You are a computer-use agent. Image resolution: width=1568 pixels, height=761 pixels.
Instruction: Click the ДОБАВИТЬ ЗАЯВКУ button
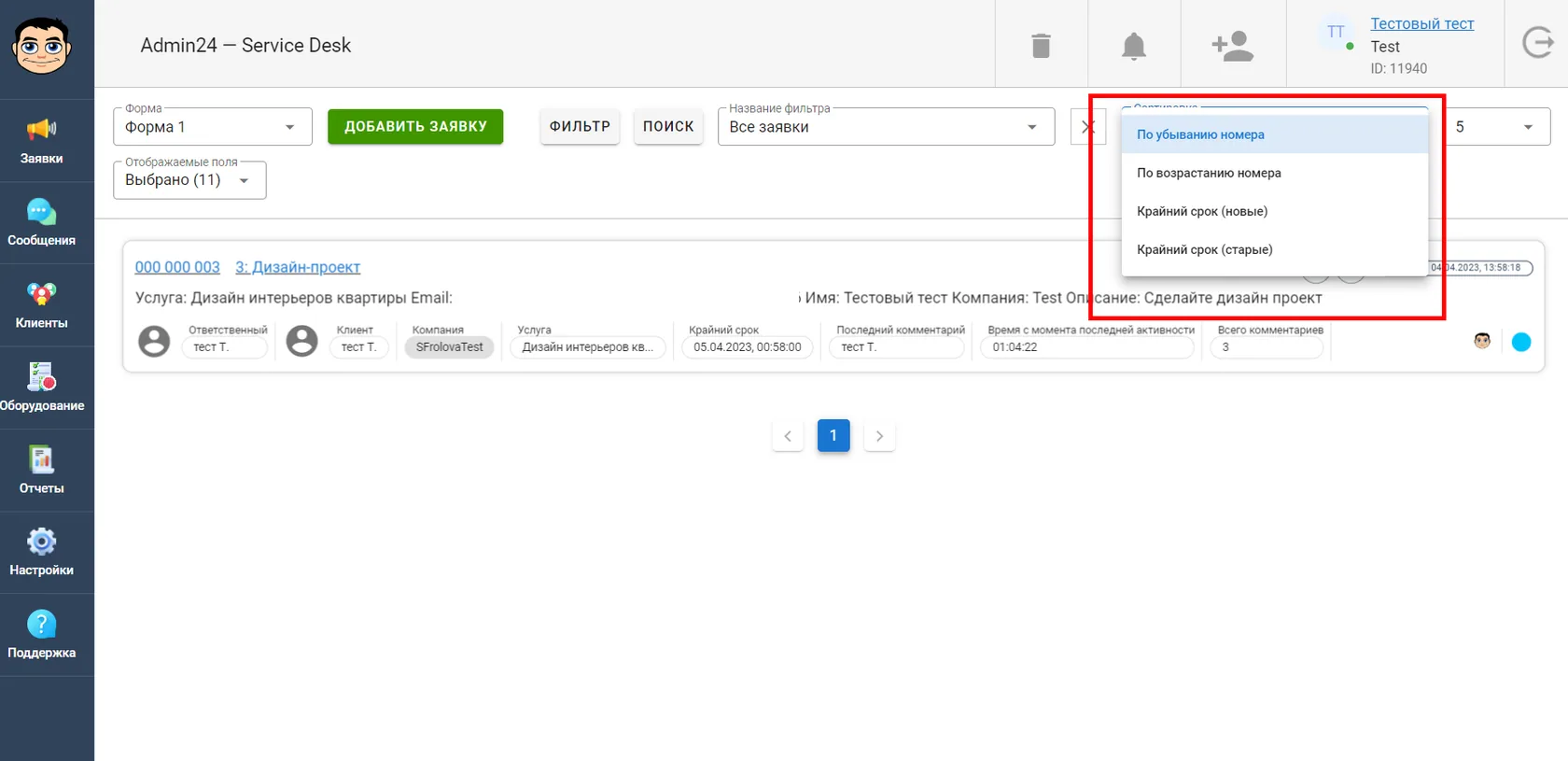(415, 127)
